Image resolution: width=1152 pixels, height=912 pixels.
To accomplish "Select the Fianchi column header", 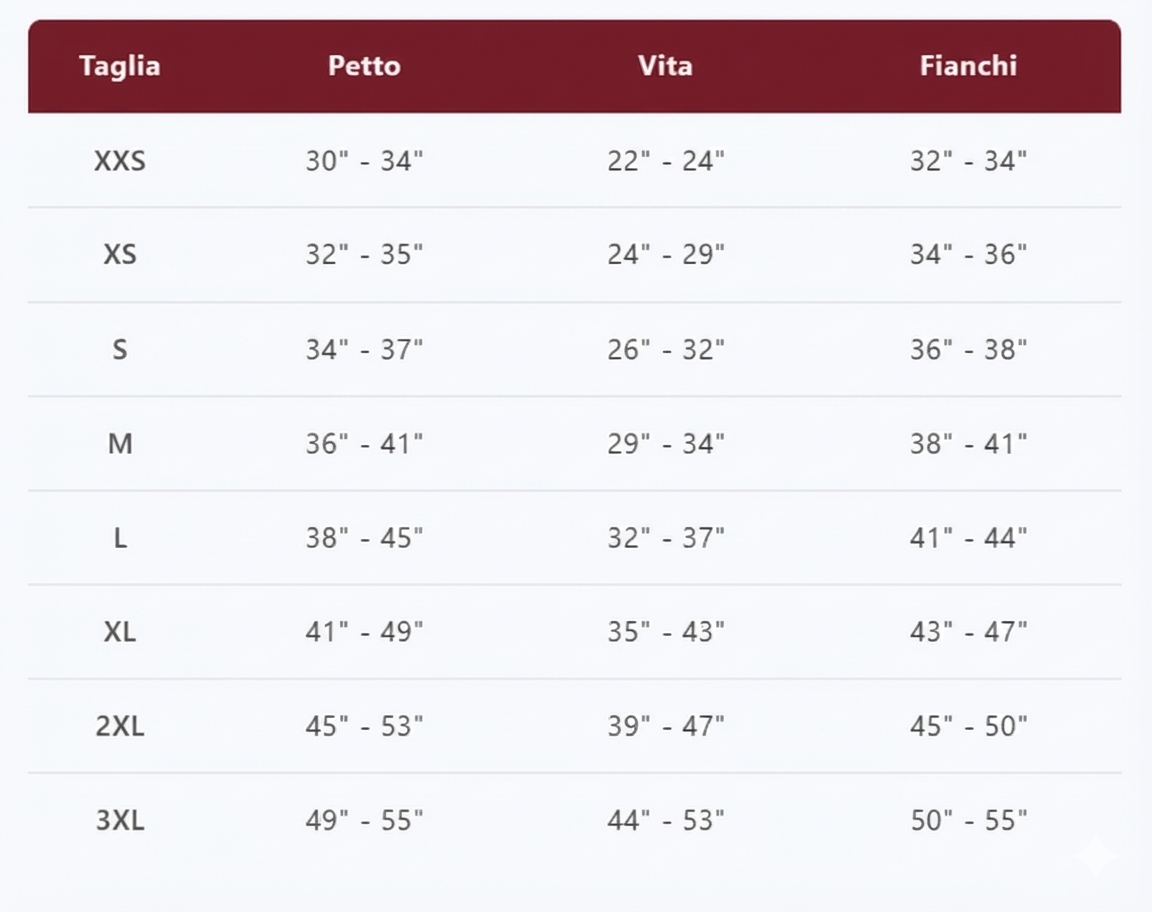I will (968, 66).
